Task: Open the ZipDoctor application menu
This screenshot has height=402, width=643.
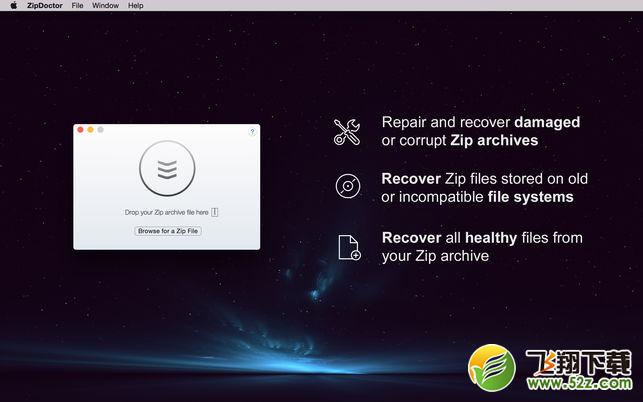Action: pyautogui.click(x=45, y=5)
